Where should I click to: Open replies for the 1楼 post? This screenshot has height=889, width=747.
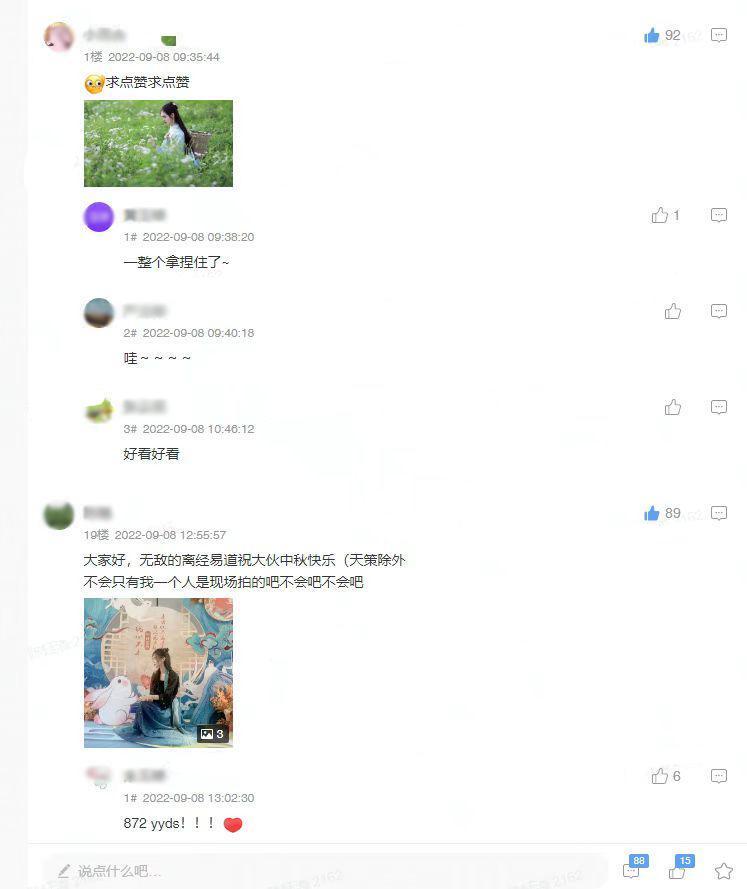click(719, 35)
